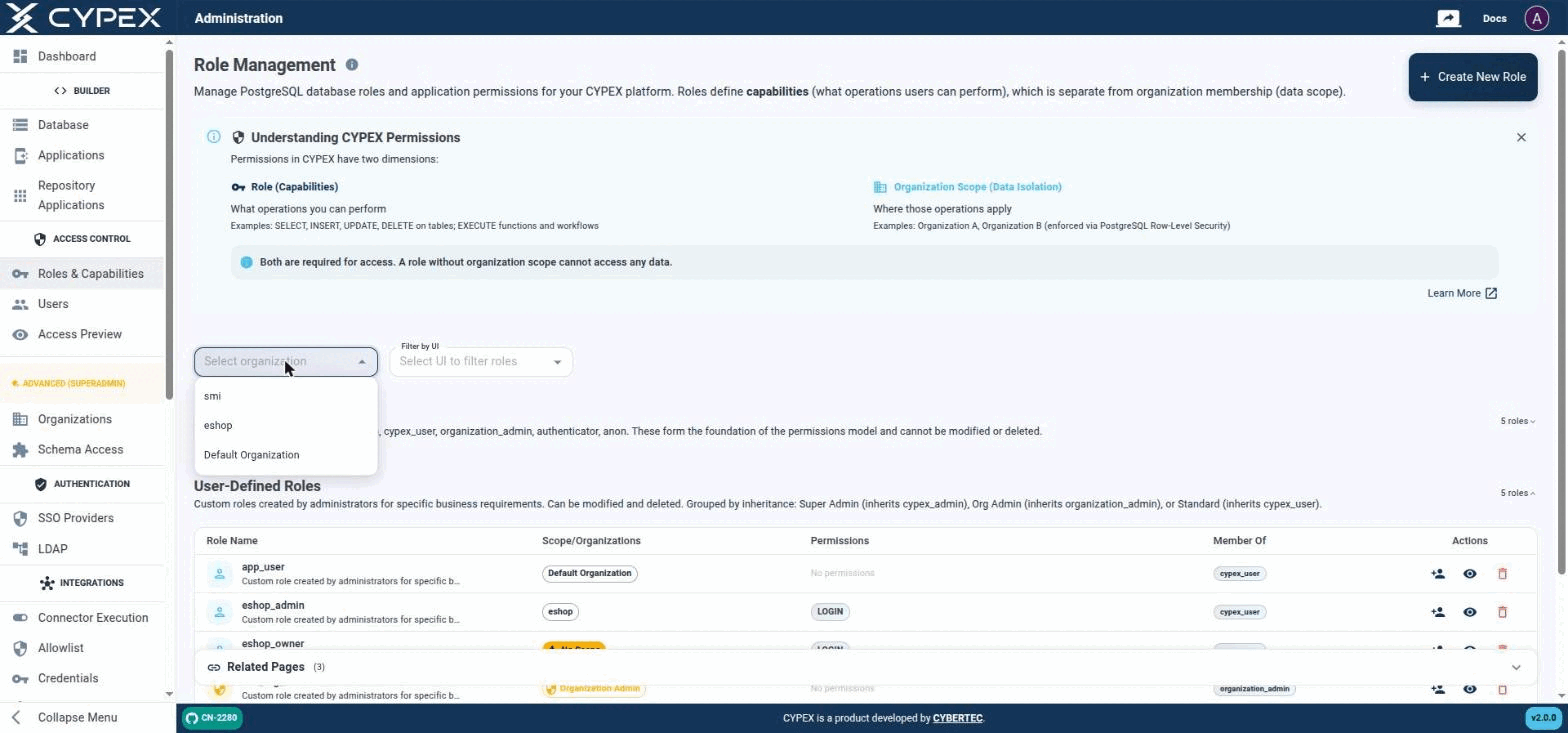Add user to app_user role
1568x733 pixels.
click(1437, 574)
